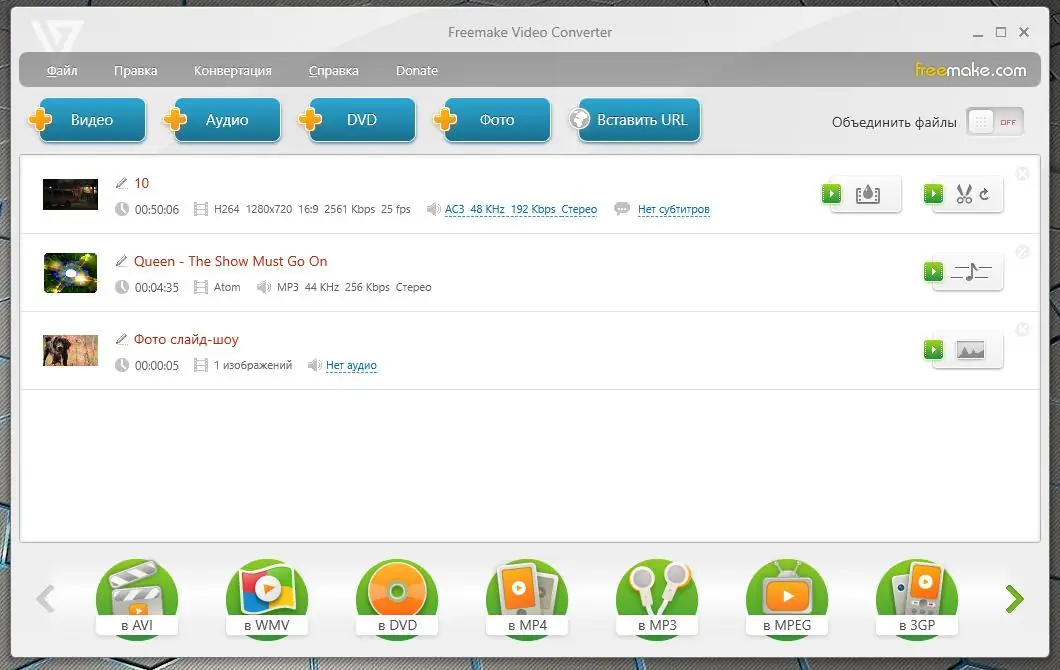This screenshot has width=1060, height=670.
Task: Open "Нет субтитров" link on "10" row
Action: point(674,210)
